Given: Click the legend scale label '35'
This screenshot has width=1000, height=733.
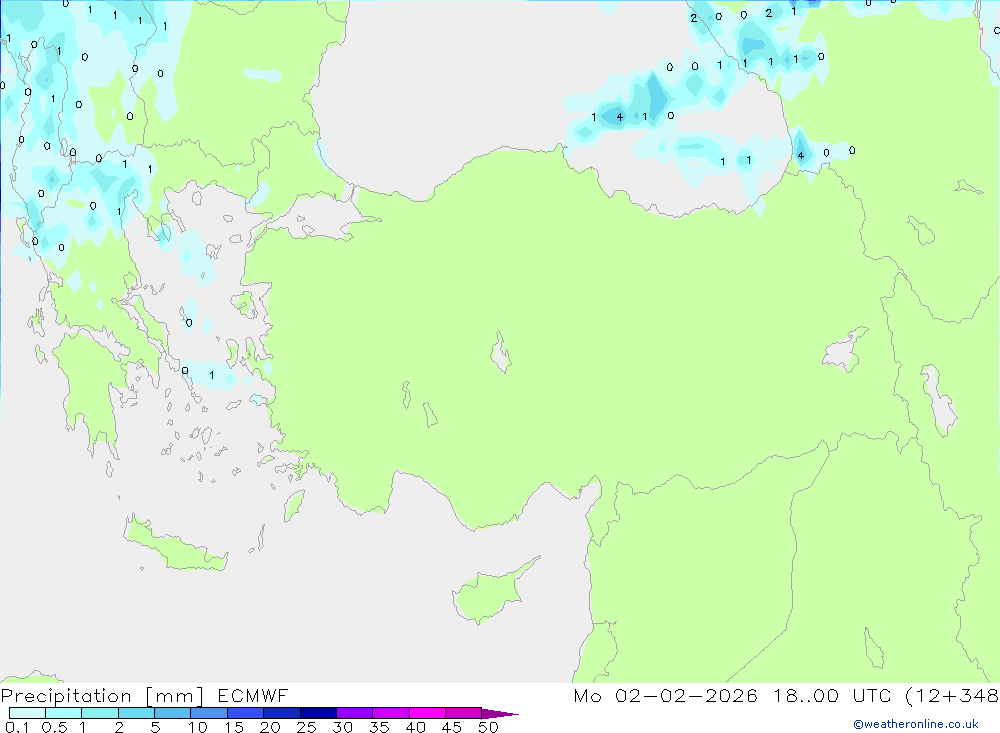Looking at the screenshot, I should (x=379, y=727).
